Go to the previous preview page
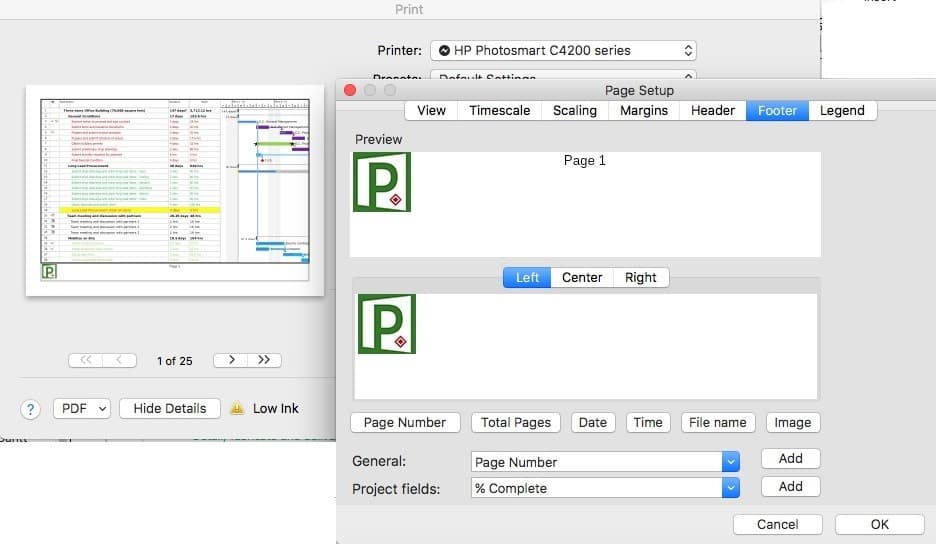Viewport: 936px width, 544px height. coord(119,360)
